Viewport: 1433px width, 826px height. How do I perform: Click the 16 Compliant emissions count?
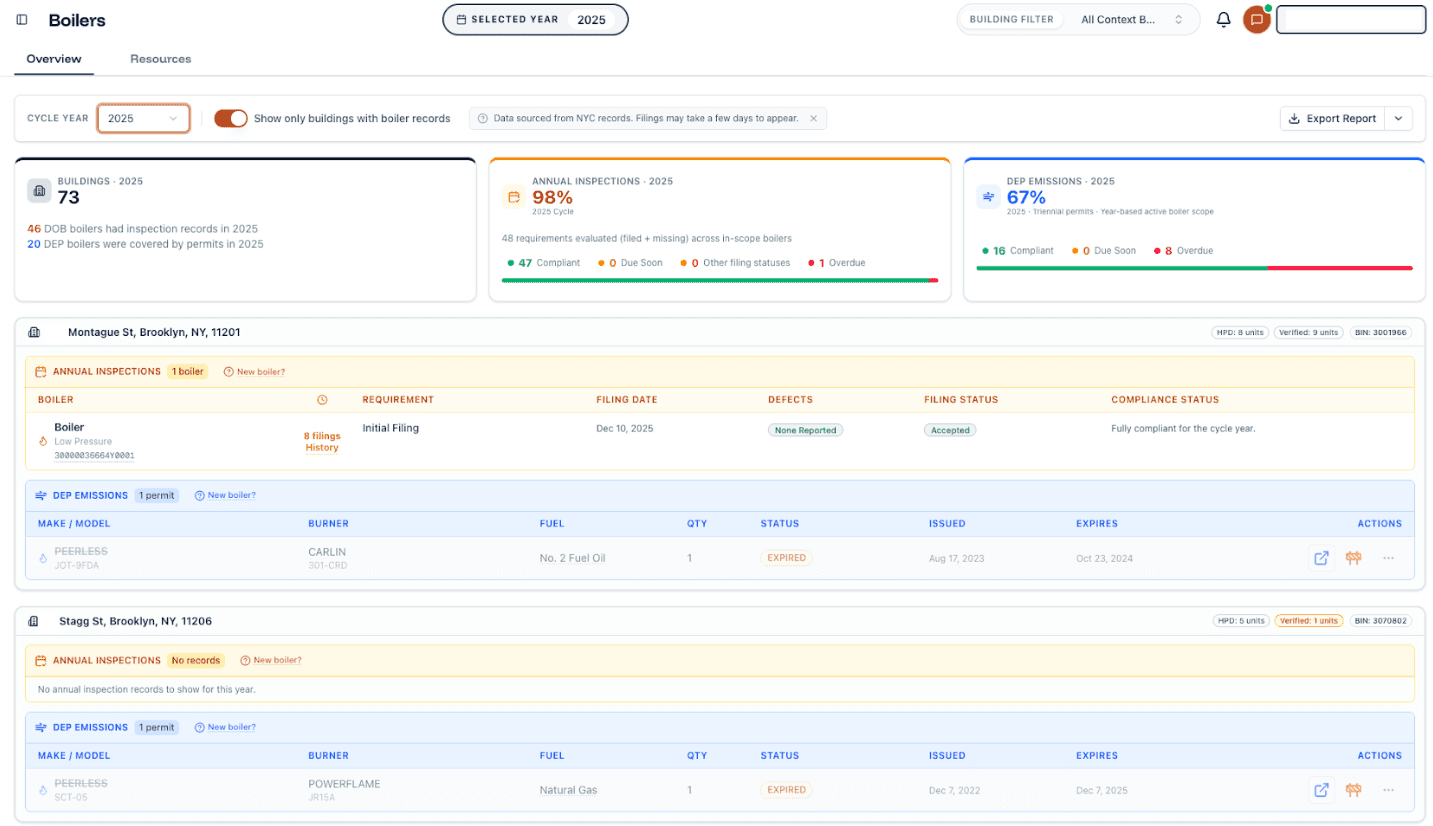[1017, 251]
